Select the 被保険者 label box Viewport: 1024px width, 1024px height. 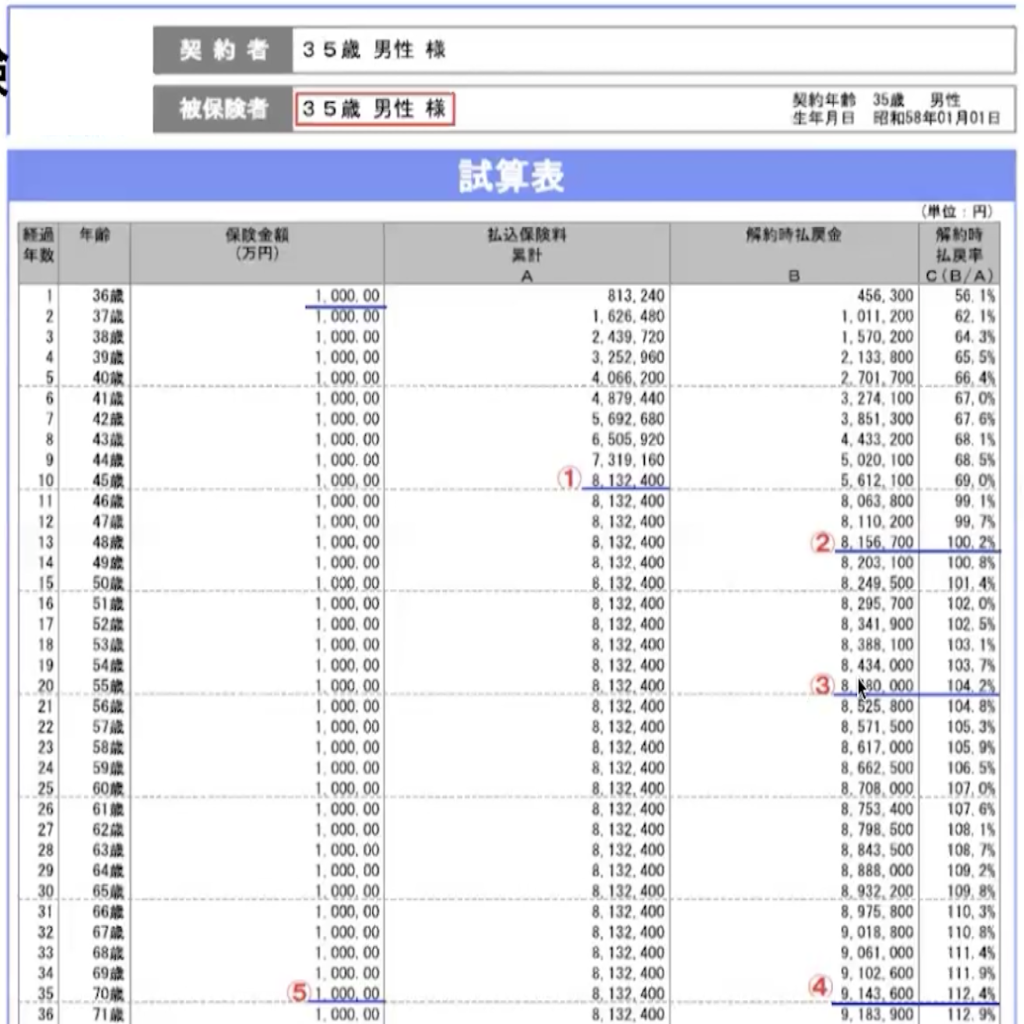(x=223, y=109)
